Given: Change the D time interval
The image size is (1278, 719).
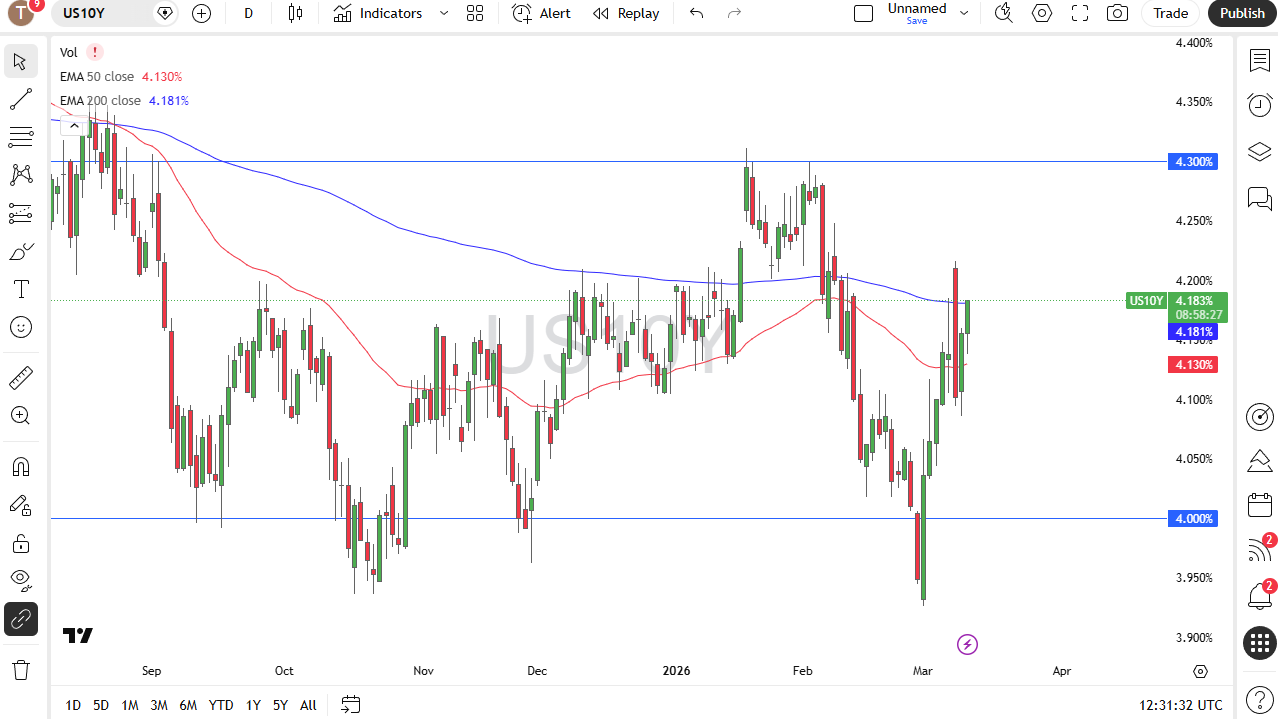Looking at the screenshot, I should coord(248,13).
